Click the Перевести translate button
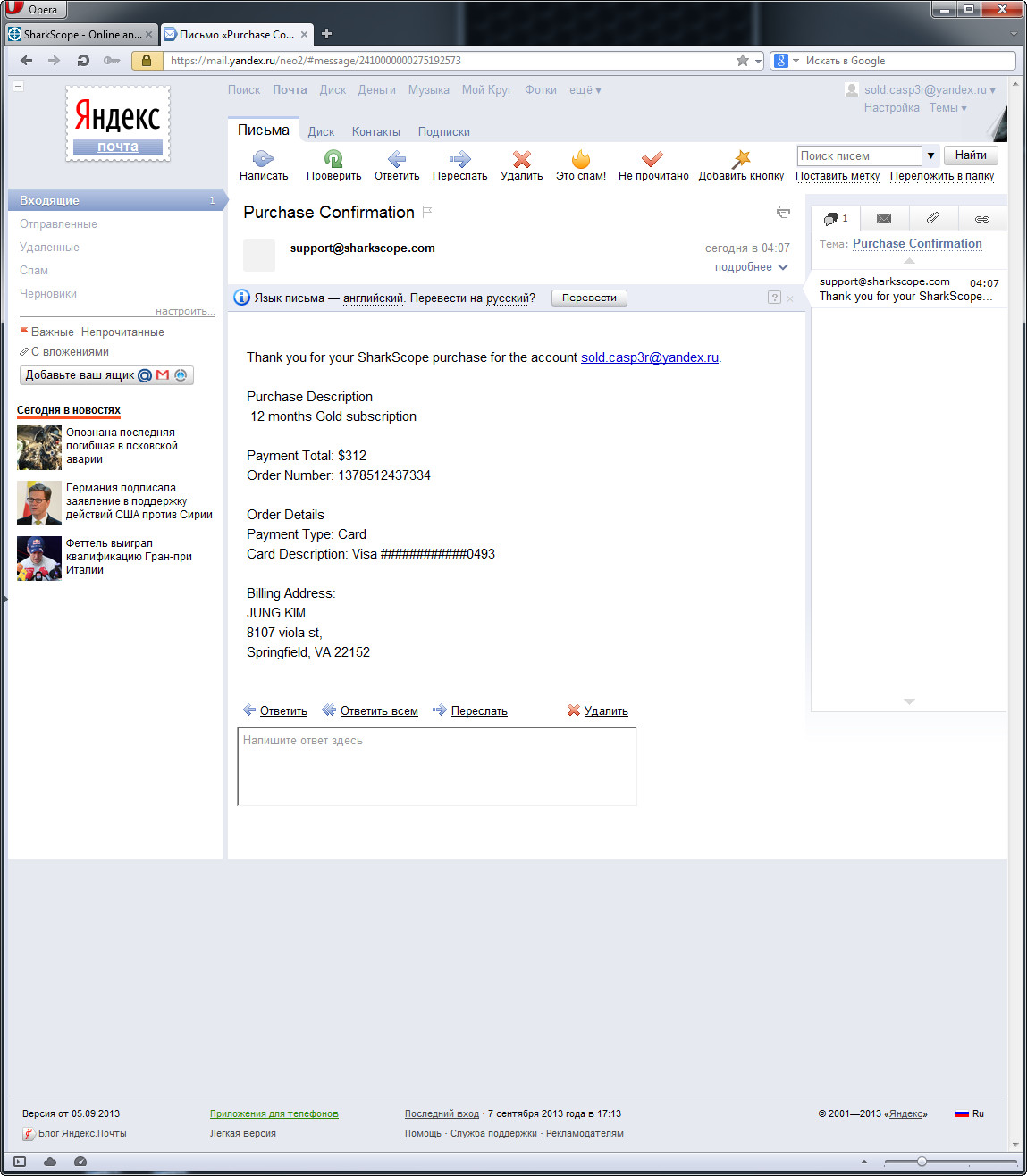Viewport: 1027px width, 1176px height. pyautogui.click(x=589, y=298)
